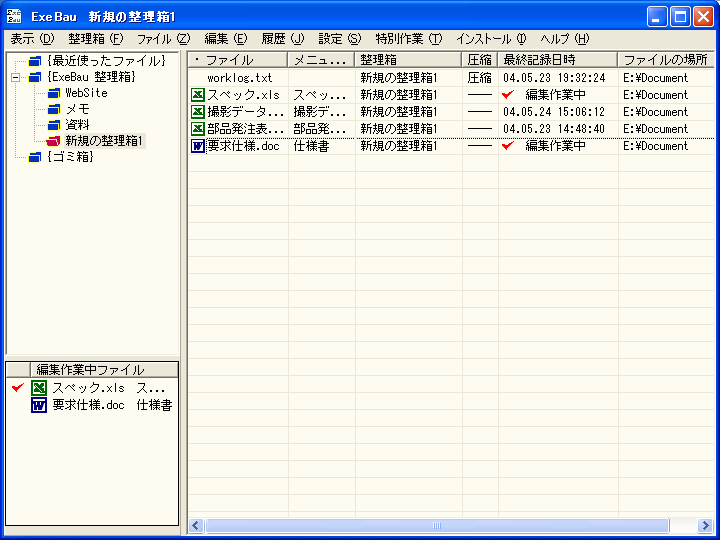
Task: Click the Excel icon of スペック.xls in the file list
Action: pyautogui.click(x=198, y=95)
